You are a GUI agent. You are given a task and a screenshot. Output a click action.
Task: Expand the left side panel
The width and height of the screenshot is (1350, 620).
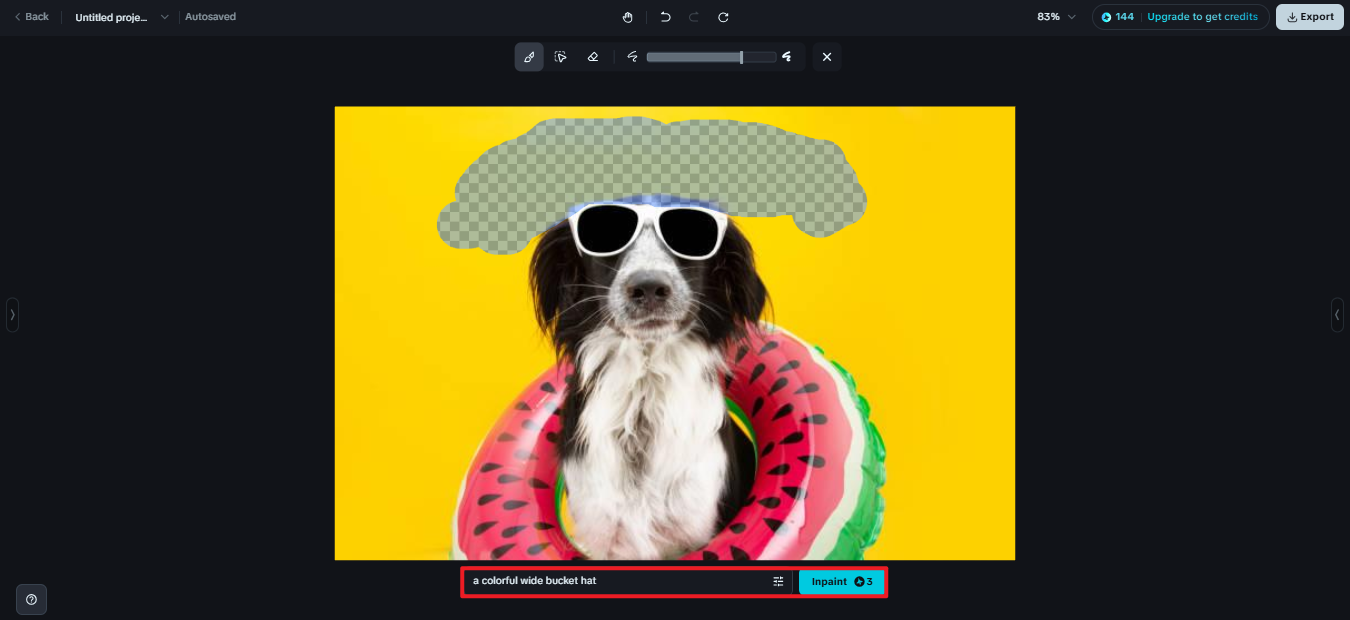(12, 314)
